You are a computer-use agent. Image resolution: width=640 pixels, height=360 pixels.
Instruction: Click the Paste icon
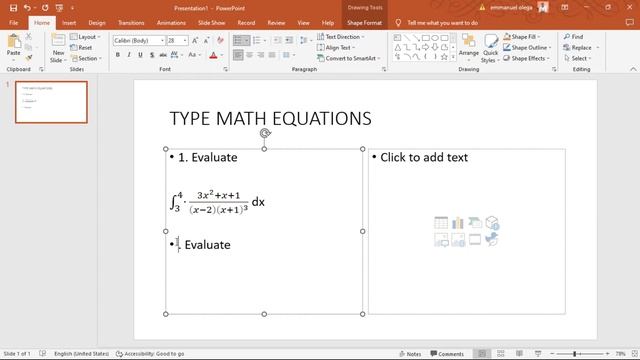click(13, 41)
